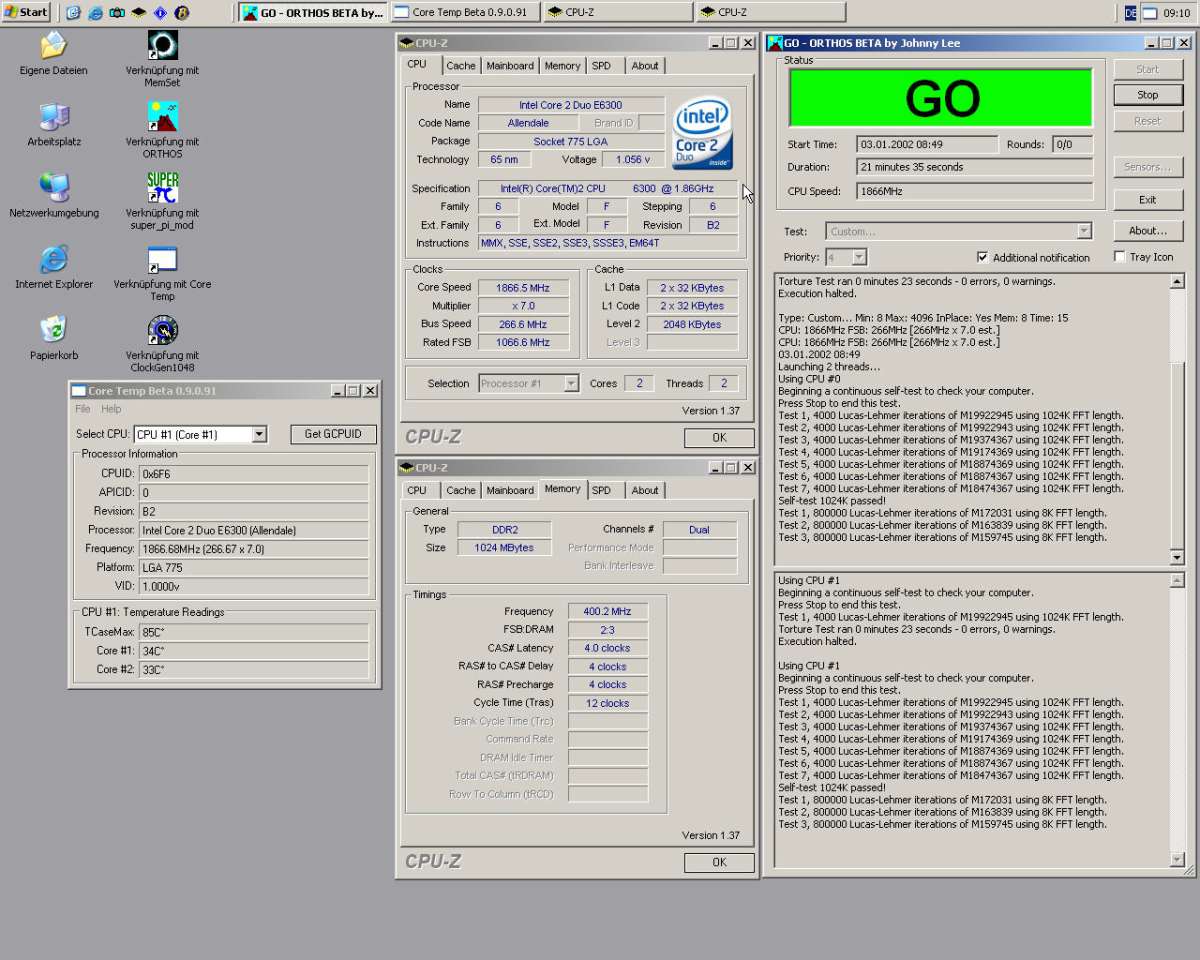The width and height of the screenshot is (1200, 960).
Task: Click camera quick launch icon
Action: point(117,13)
